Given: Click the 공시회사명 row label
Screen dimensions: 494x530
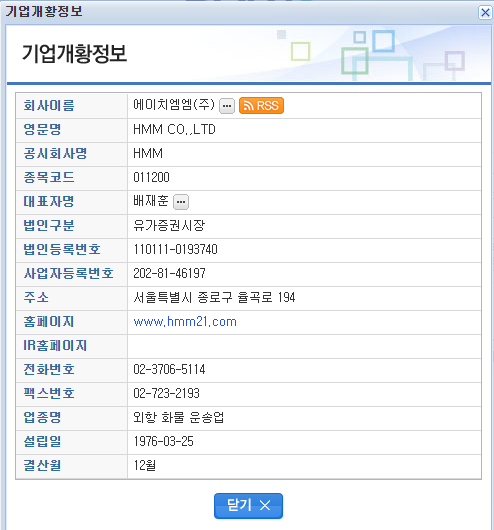Looking at the screenshot, I should pos(55,153).
